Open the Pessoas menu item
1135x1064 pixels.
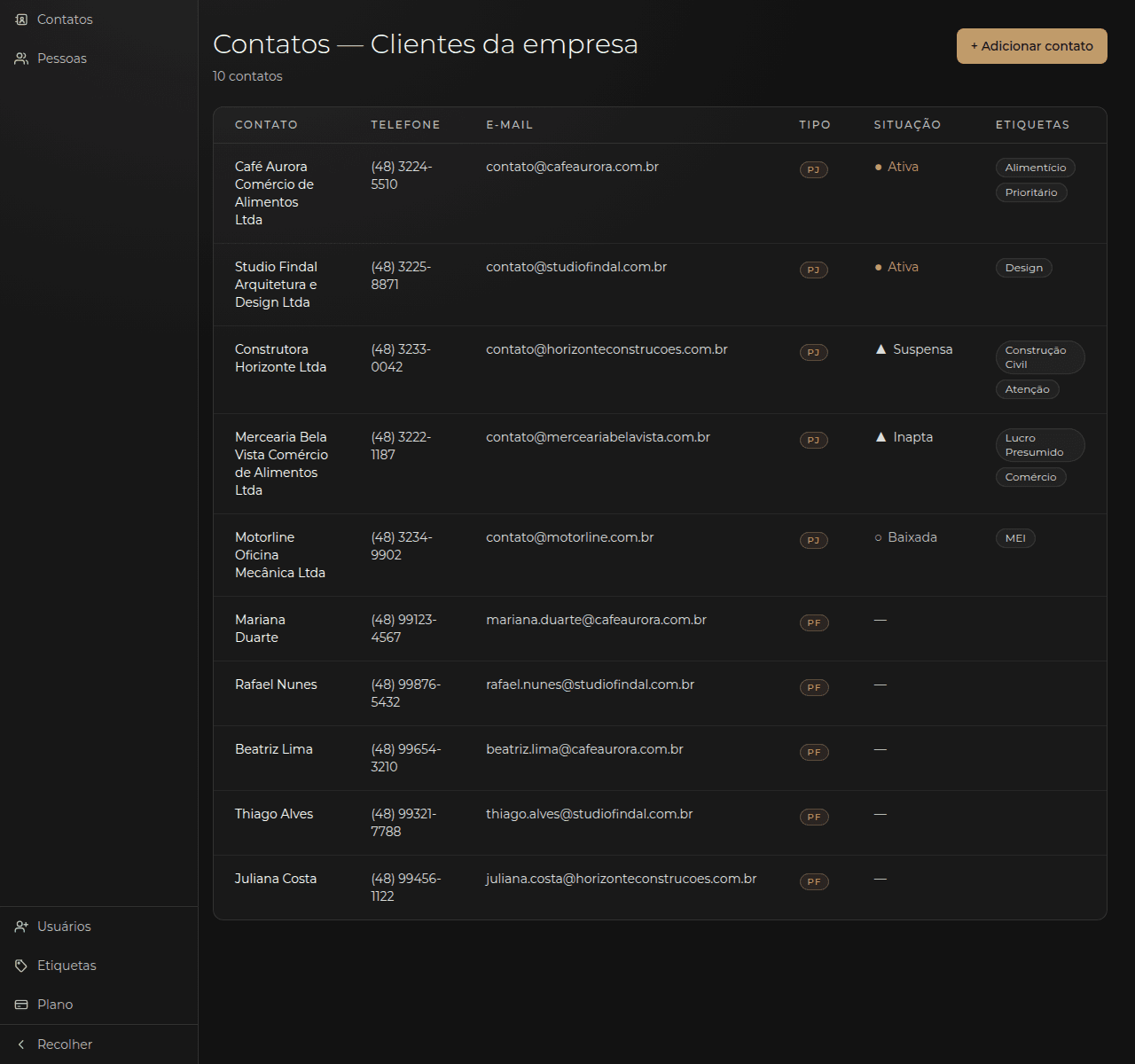[x=98, y=59]
